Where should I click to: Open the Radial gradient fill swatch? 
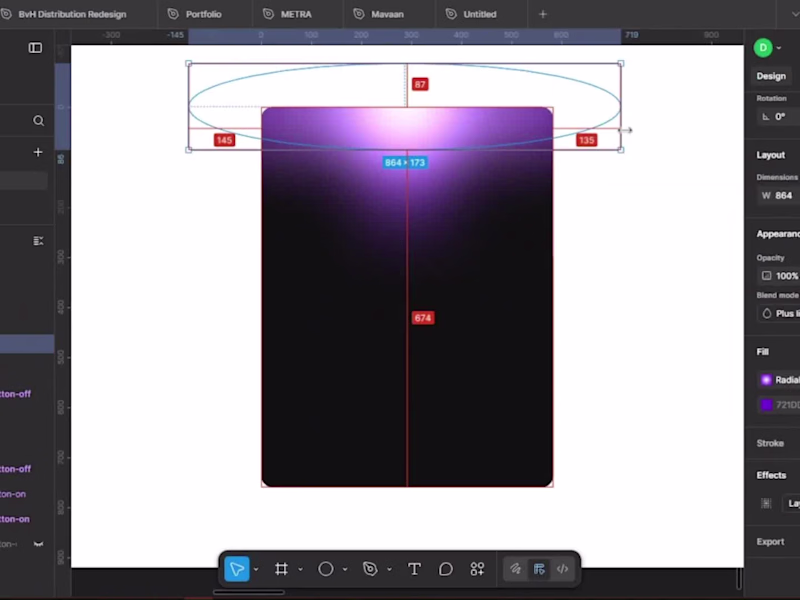pyautogui.click(x=766, y=380)
